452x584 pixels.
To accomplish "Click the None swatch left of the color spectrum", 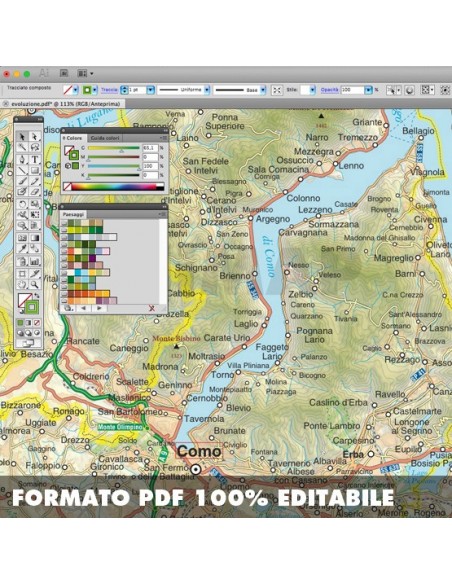I will [67, 186].
